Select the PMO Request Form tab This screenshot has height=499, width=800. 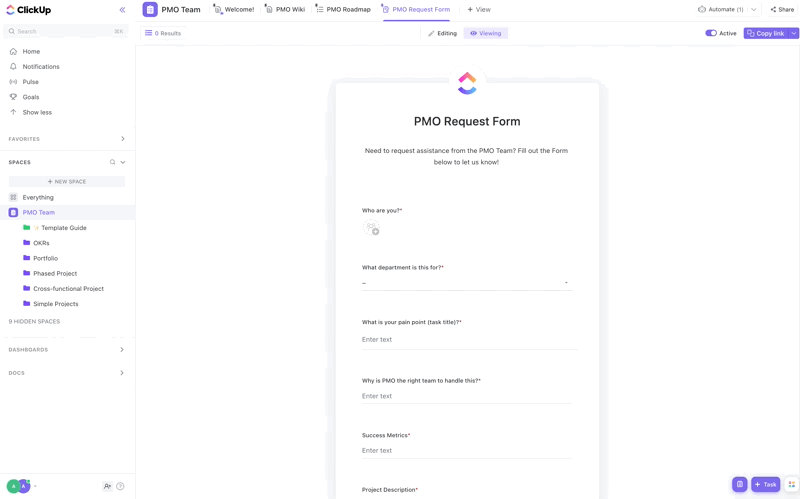coord(416,10)
